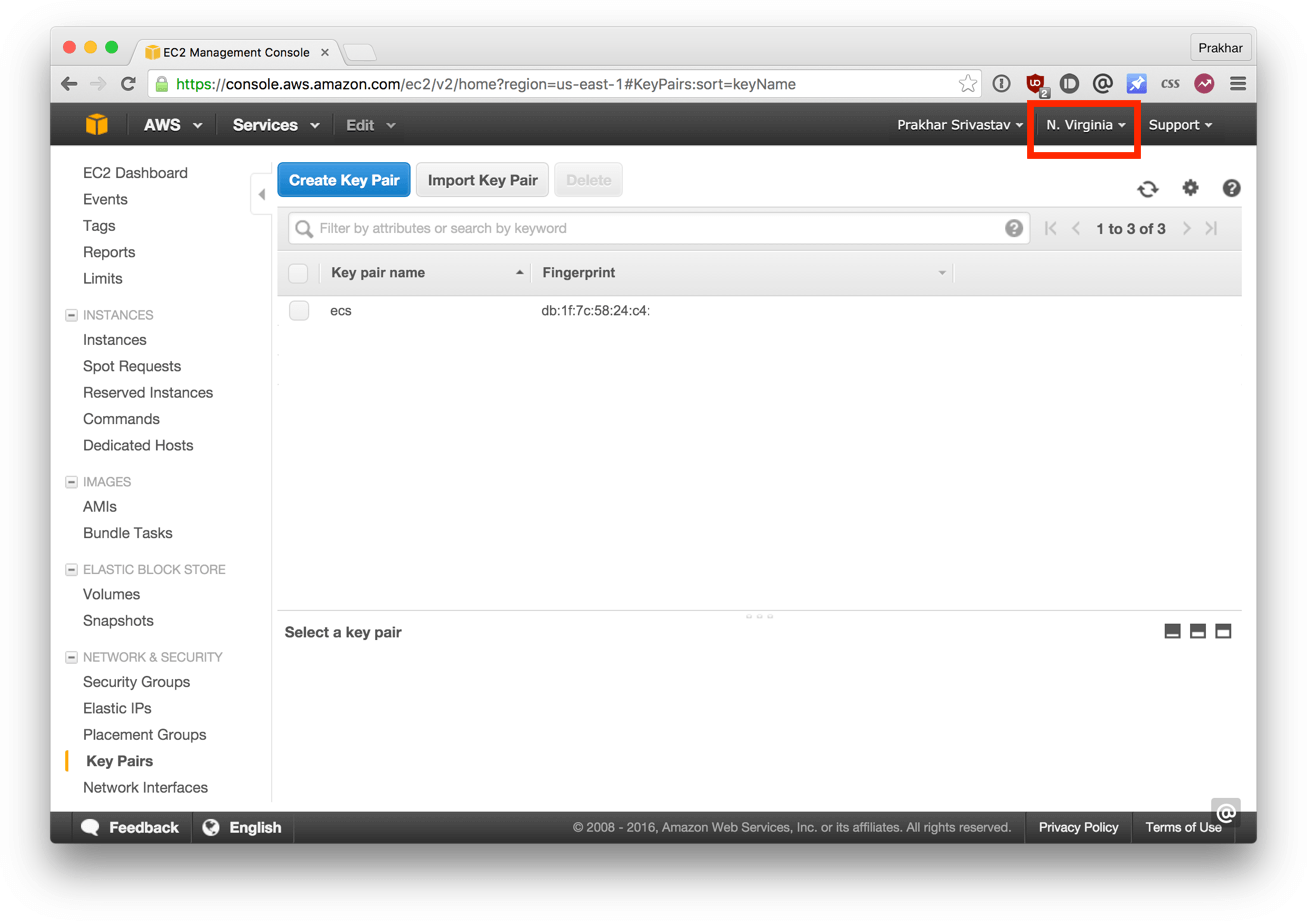1307x921 pixels.
Task: Click the css extension icon
Action: click(1170, 84)
